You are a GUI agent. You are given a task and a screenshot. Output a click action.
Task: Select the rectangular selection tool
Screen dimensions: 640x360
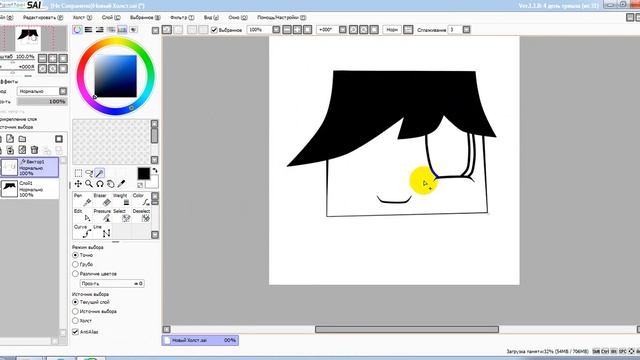78,173
